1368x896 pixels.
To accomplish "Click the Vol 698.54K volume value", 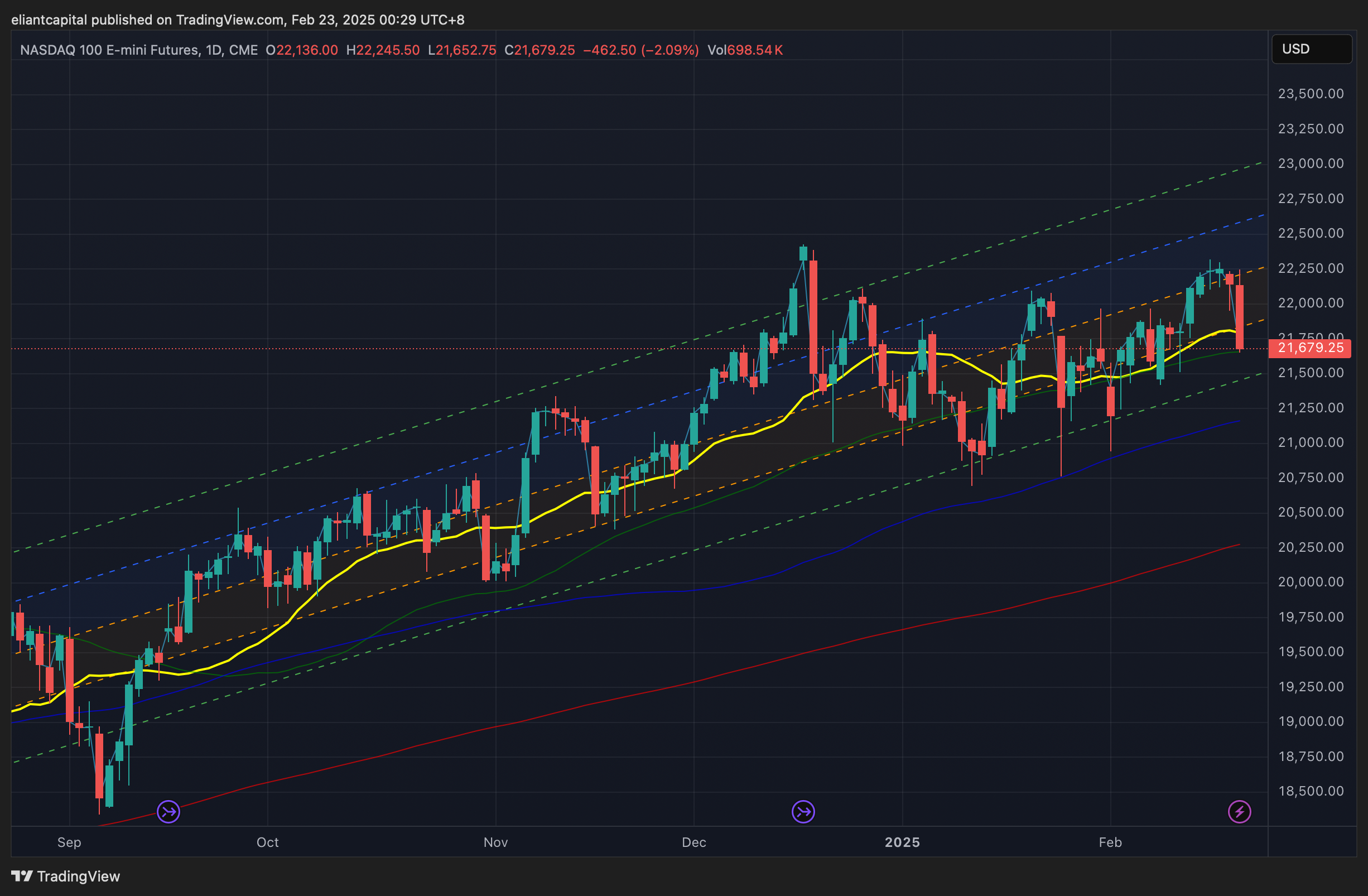I will (x=745, y=50).
